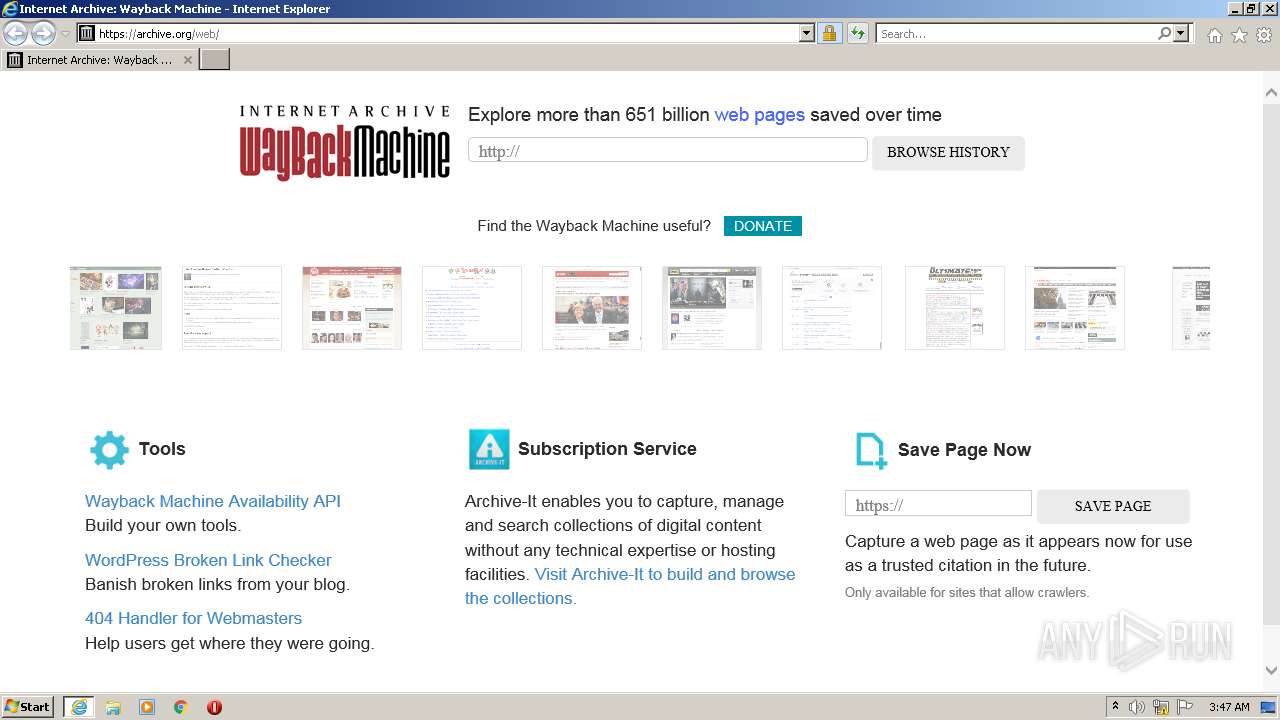Open the Windows Start menu
This screenshot has width=1280, height=720.
(x=28, y=706)
